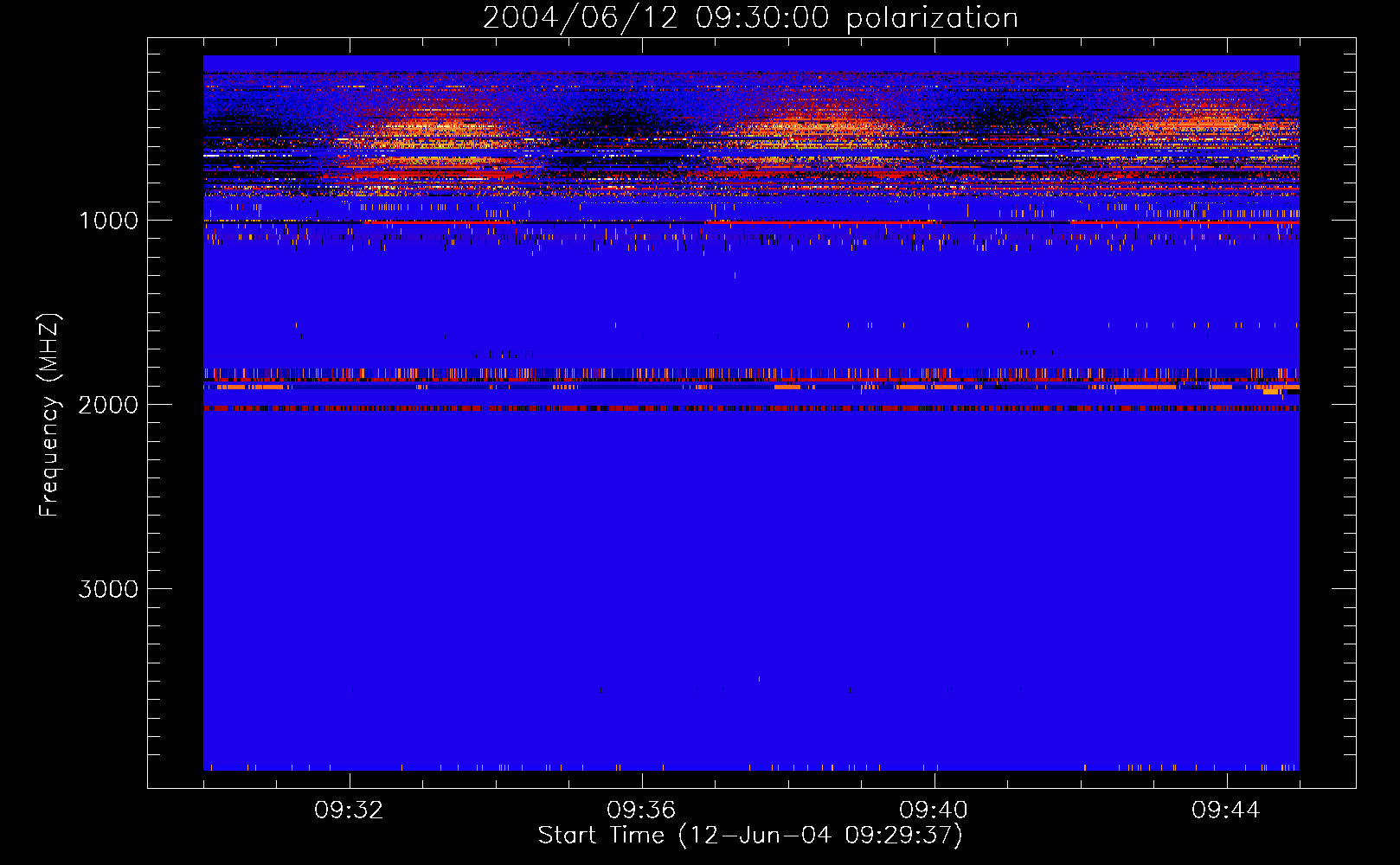Click the plot title '2004/06/12 09:30:00 polarization'
This screenshot has width=1400, height=865.
click(x=750, y=18)
